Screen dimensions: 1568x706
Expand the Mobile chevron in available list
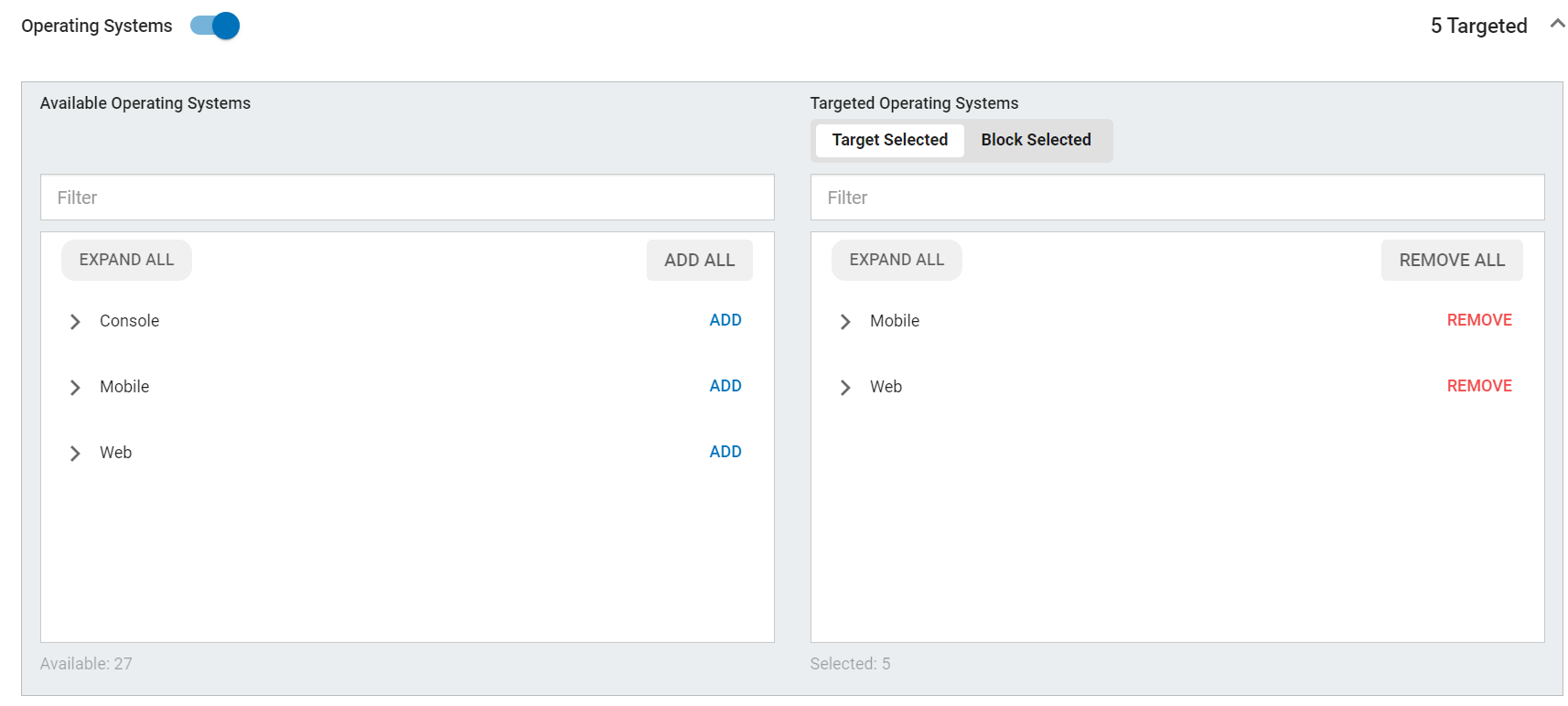[x=75, y=388]
